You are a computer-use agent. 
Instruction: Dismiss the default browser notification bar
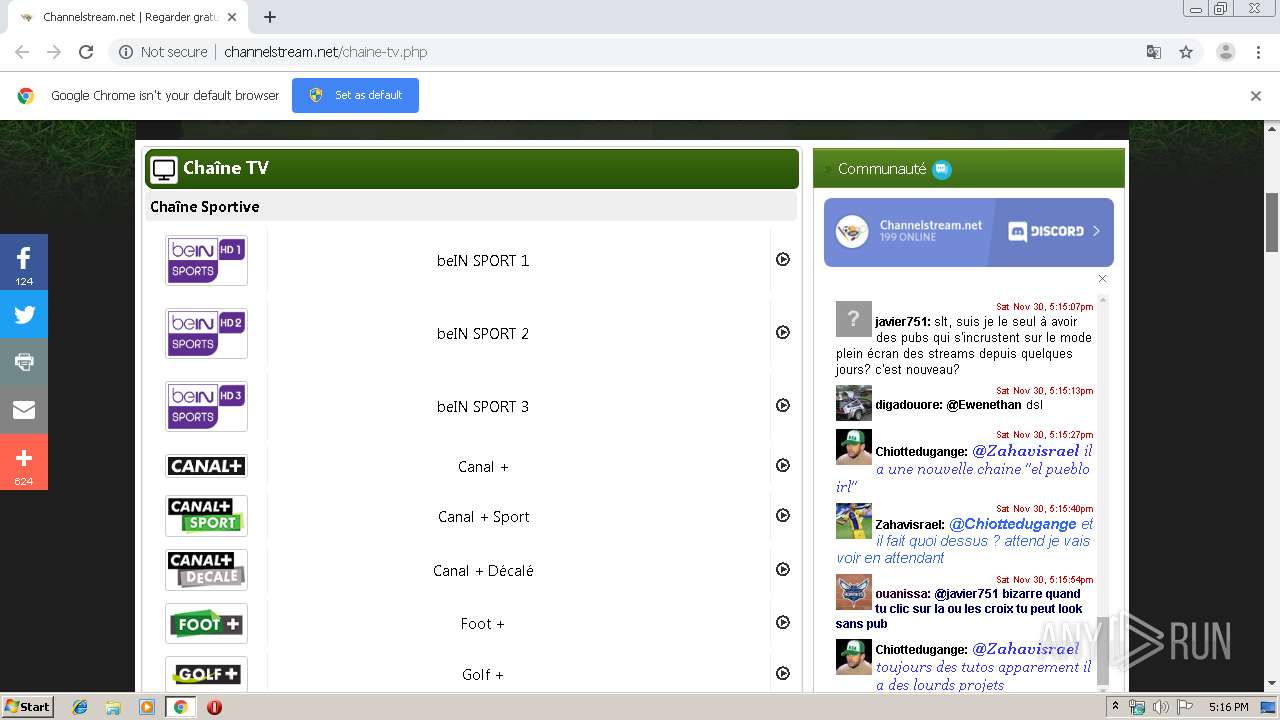[x=1255, y=96]
